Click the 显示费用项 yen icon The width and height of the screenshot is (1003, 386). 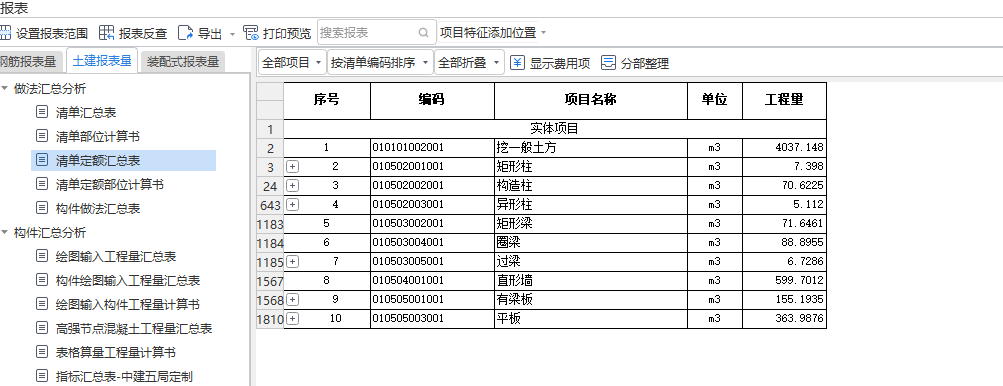(x=517, y=63)
